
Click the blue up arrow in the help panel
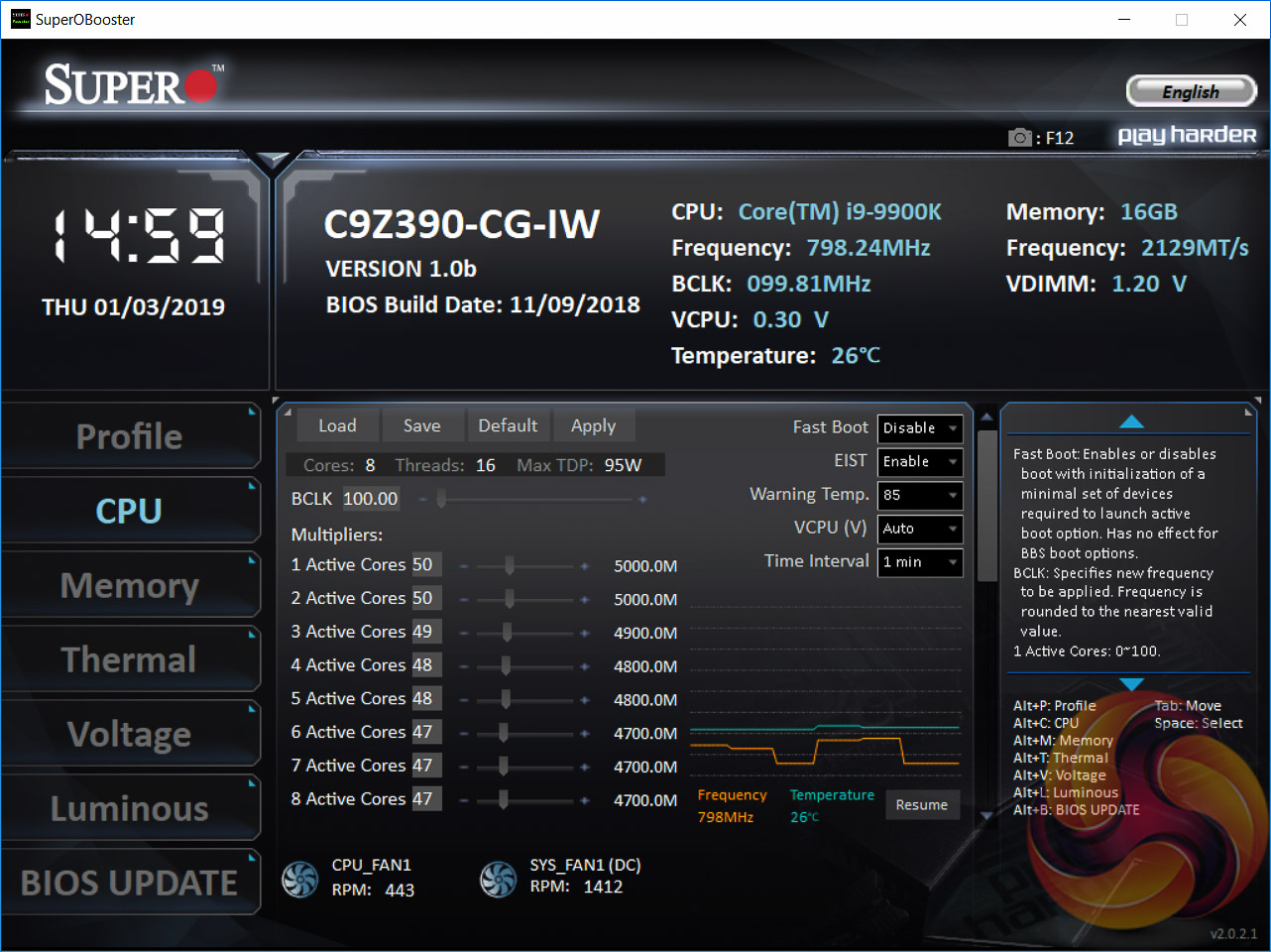click(1131, 422)
